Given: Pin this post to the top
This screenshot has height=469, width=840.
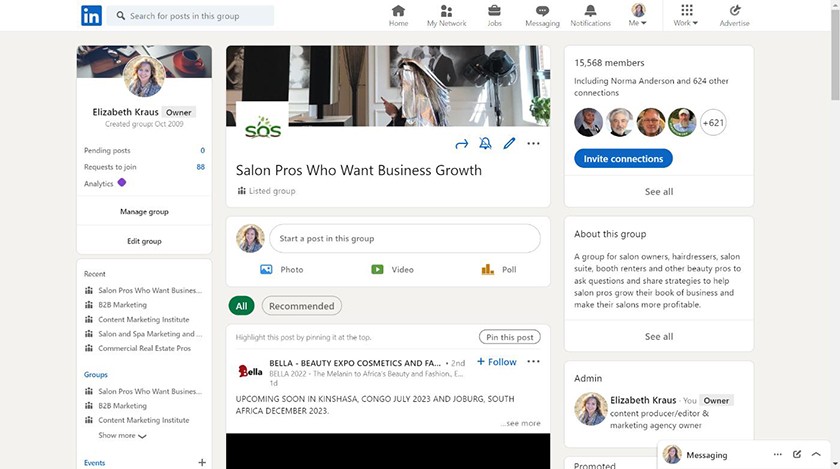Looking at the screenshot, I should 509,337.
